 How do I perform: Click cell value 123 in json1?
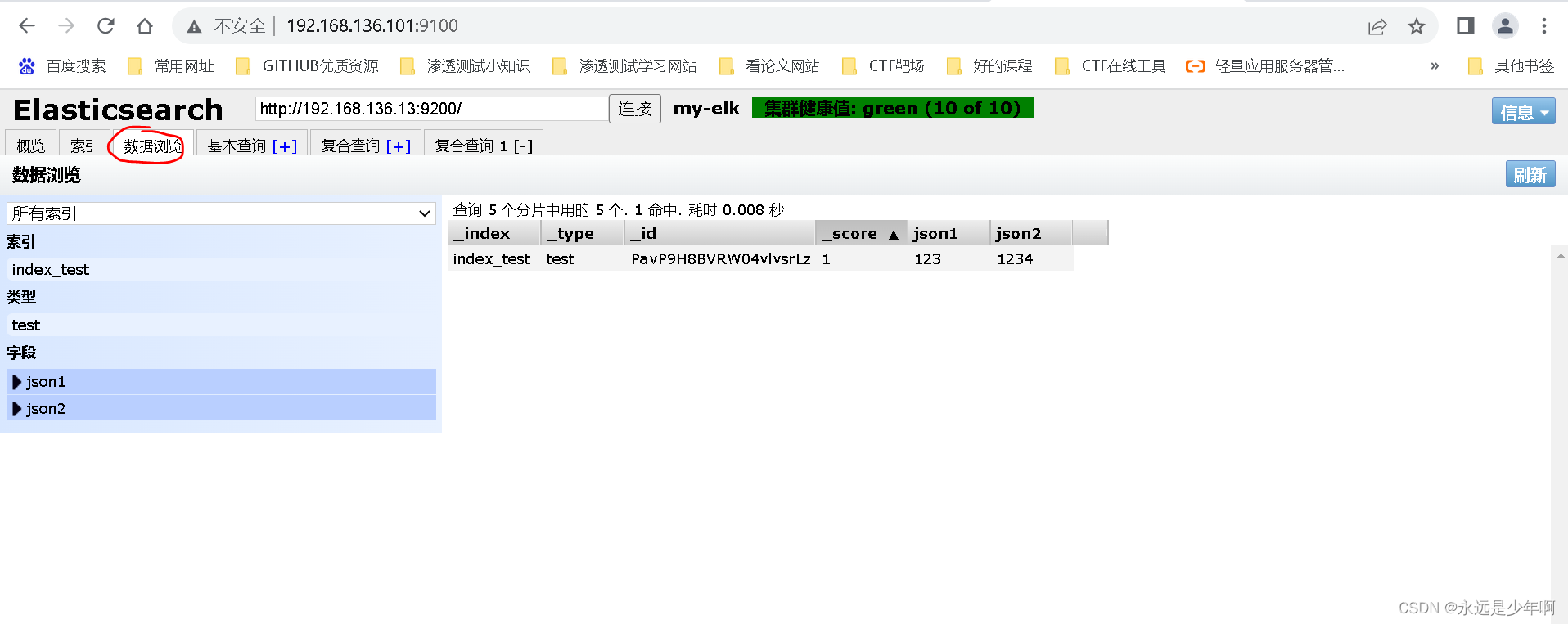click(927, 259)
